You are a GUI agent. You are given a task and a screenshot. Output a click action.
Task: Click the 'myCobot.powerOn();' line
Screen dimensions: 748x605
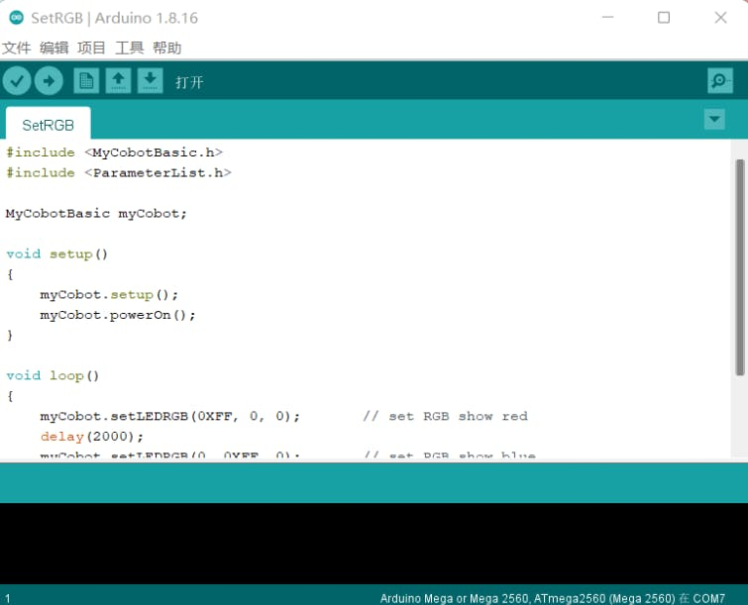point(117,315)
